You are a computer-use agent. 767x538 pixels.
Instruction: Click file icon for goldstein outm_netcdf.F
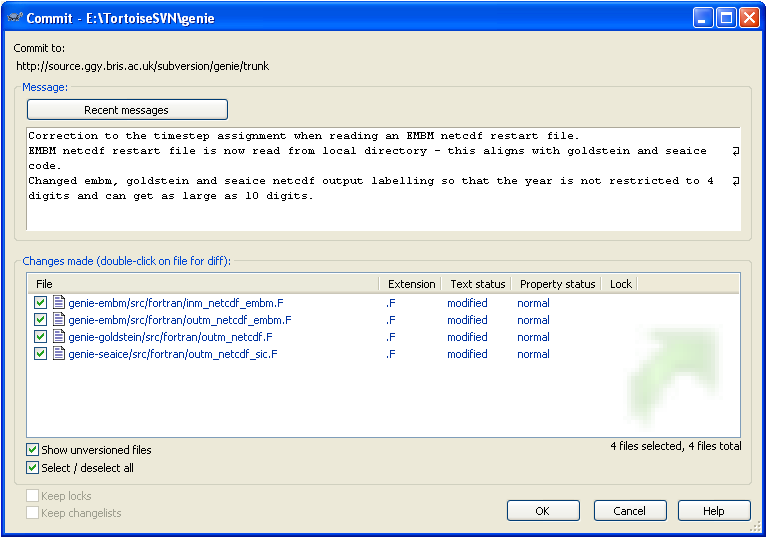58,337
